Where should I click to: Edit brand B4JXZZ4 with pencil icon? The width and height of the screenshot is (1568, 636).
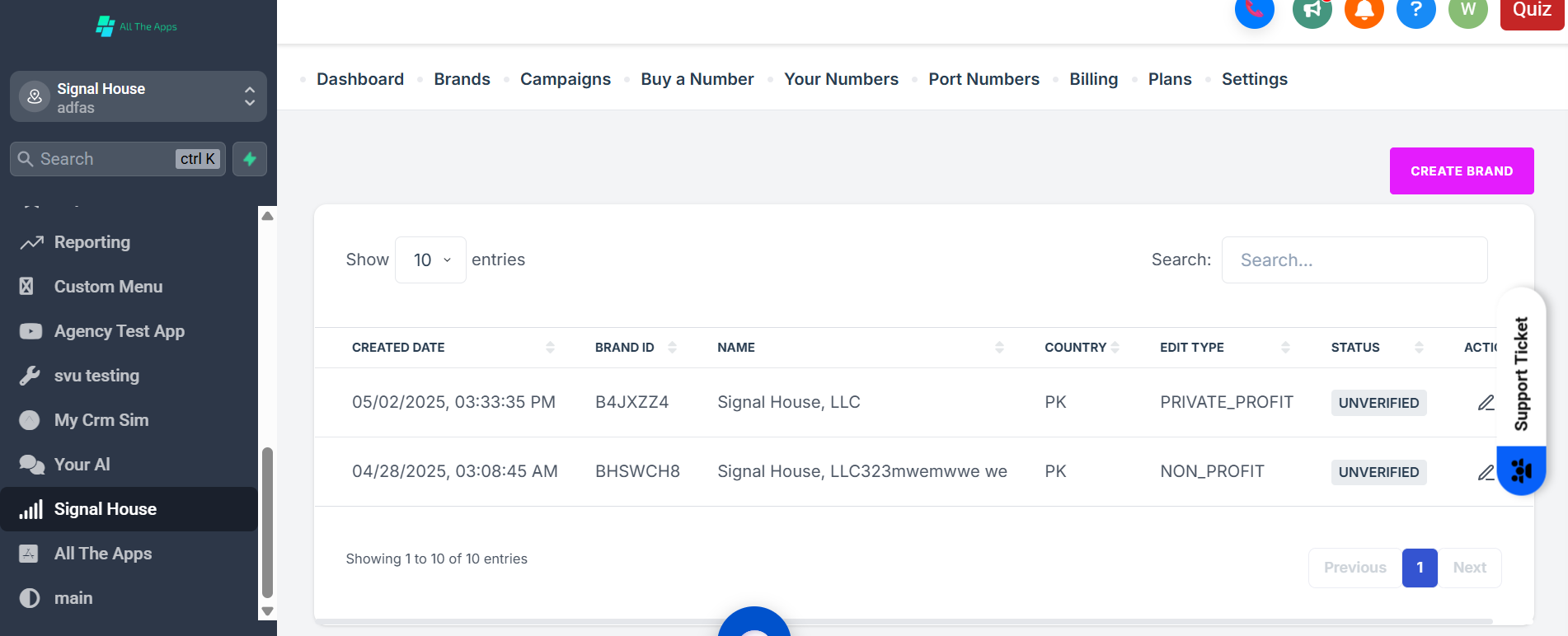click(x=1486, y=403)
